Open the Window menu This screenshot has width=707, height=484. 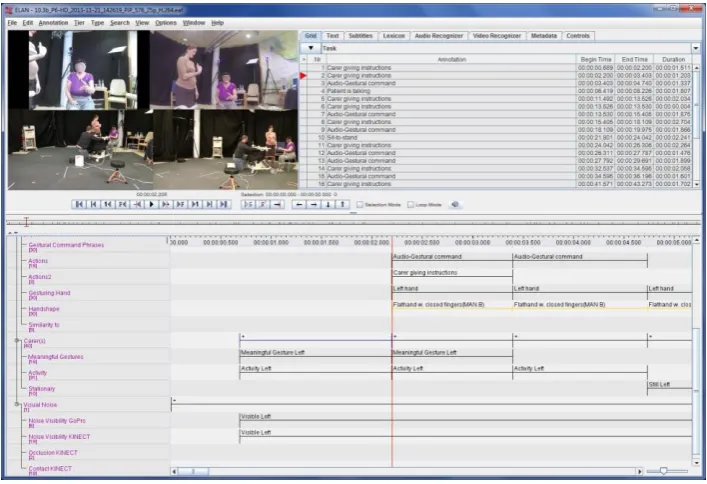(x=194, y=23)
